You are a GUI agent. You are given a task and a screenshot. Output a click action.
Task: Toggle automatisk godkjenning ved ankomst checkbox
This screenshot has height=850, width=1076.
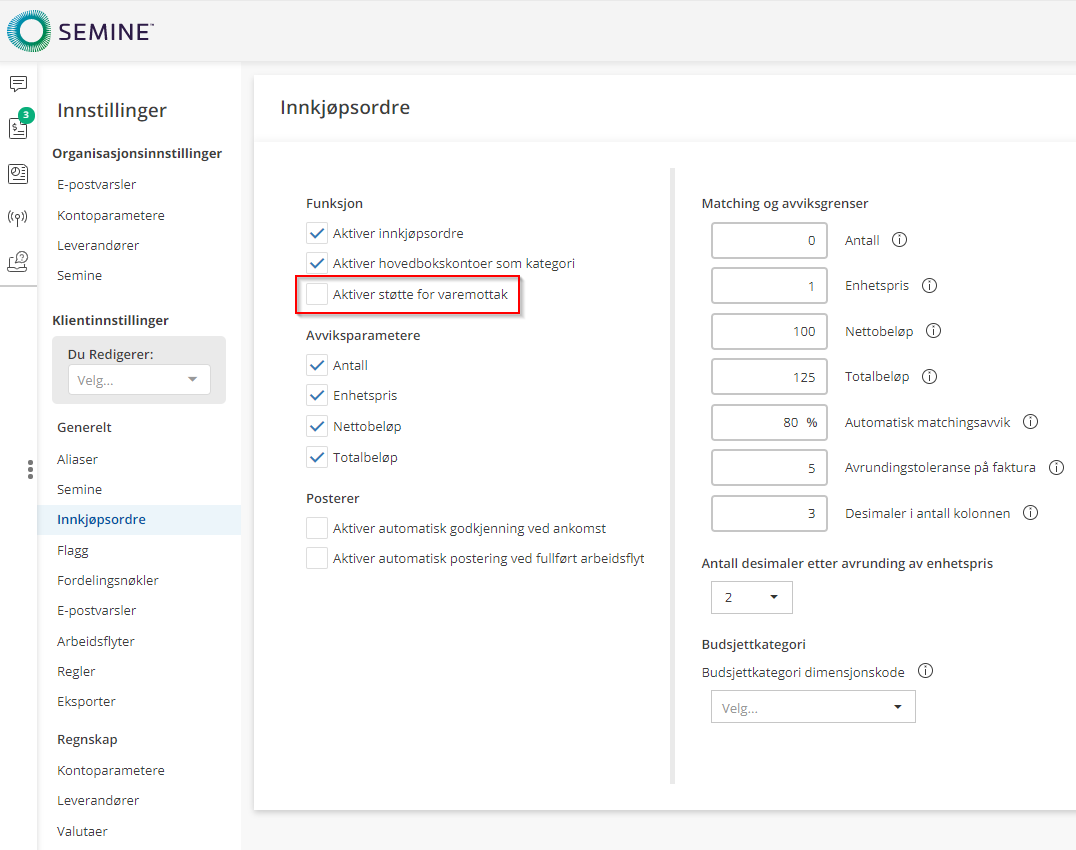coord(317,528)
